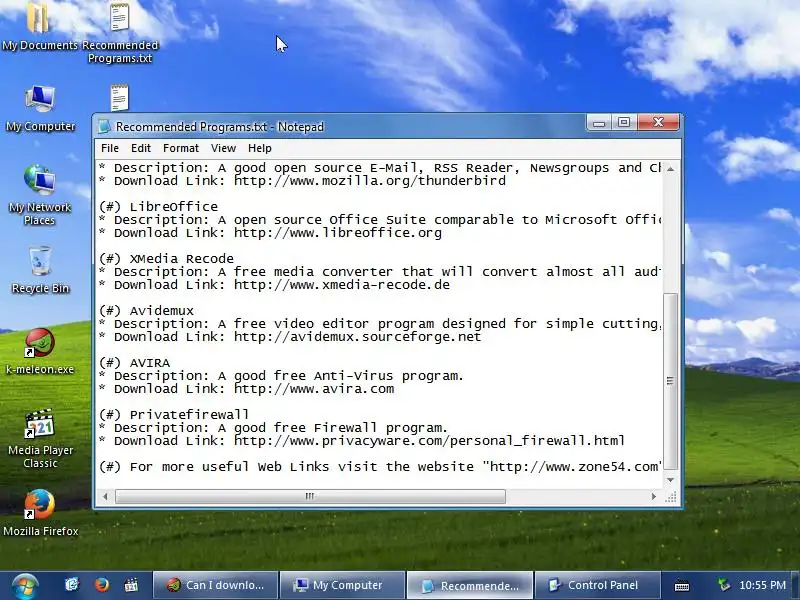
Task: Select Mozilla Firefox desktop shortcut
Action: [40, 513]
